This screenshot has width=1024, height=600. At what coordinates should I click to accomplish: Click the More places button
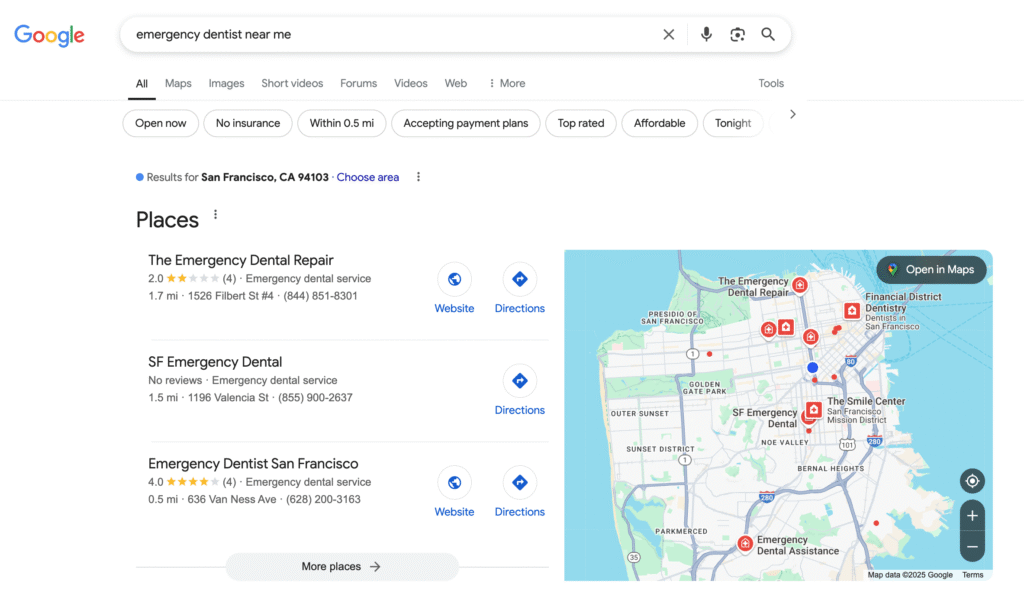tap(342, 566)
